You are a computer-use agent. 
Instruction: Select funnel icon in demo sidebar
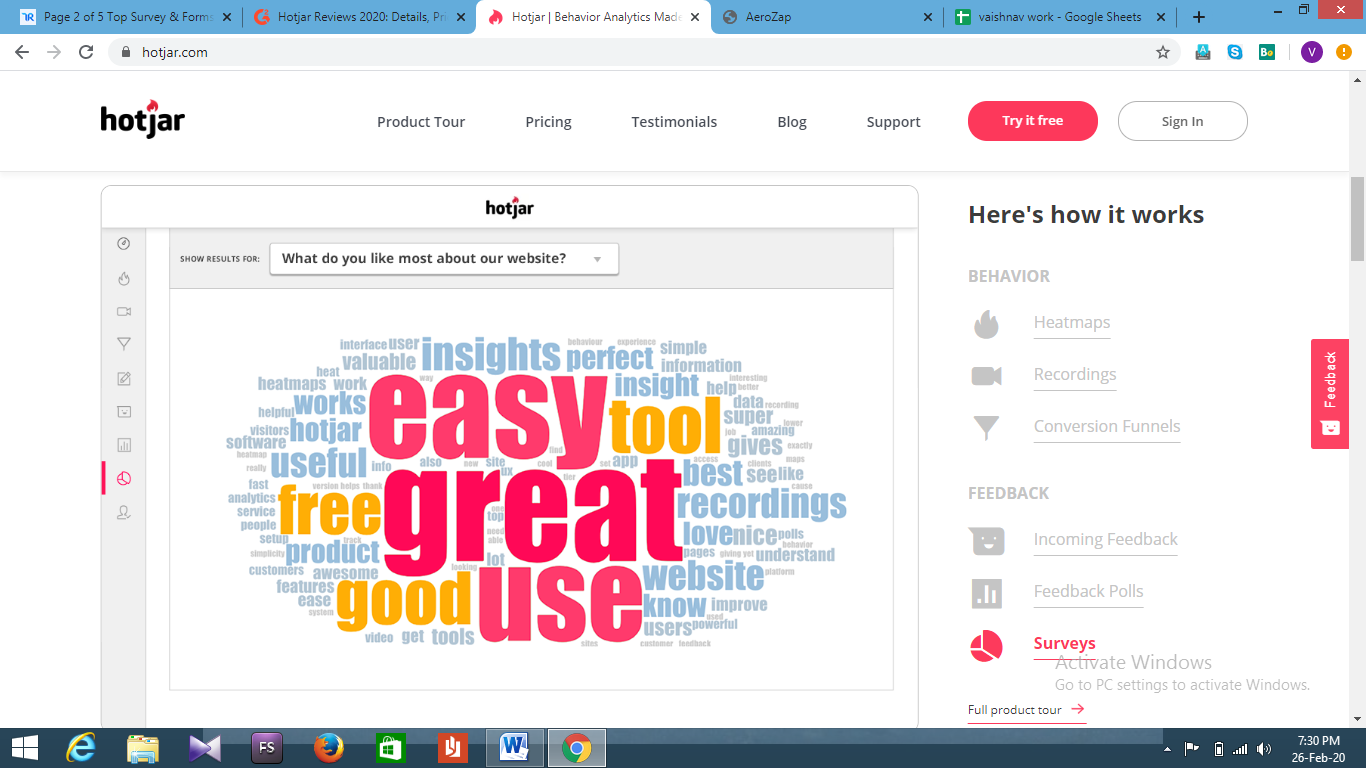(x=124, y=344)
